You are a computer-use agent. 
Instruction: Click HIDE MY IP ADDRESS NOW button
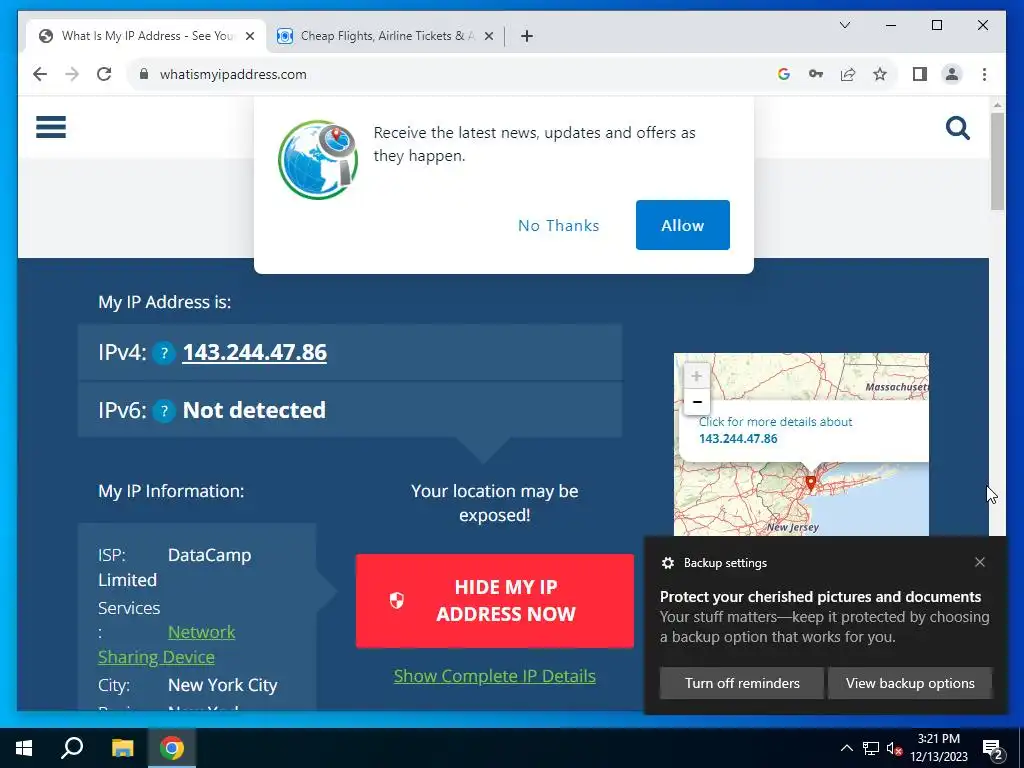coord(494,601)
